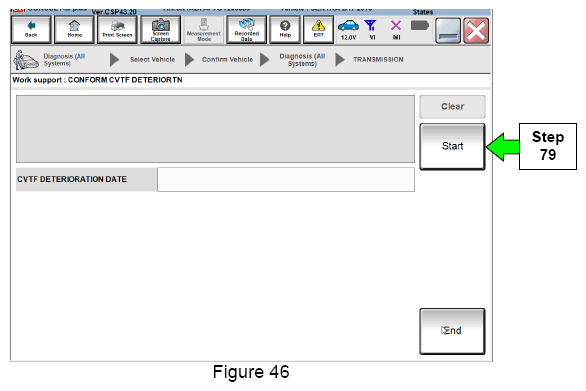This screenshot has width=586, height=391.
Task: Minimize the CONSULT window
Action: coord(448,31)
